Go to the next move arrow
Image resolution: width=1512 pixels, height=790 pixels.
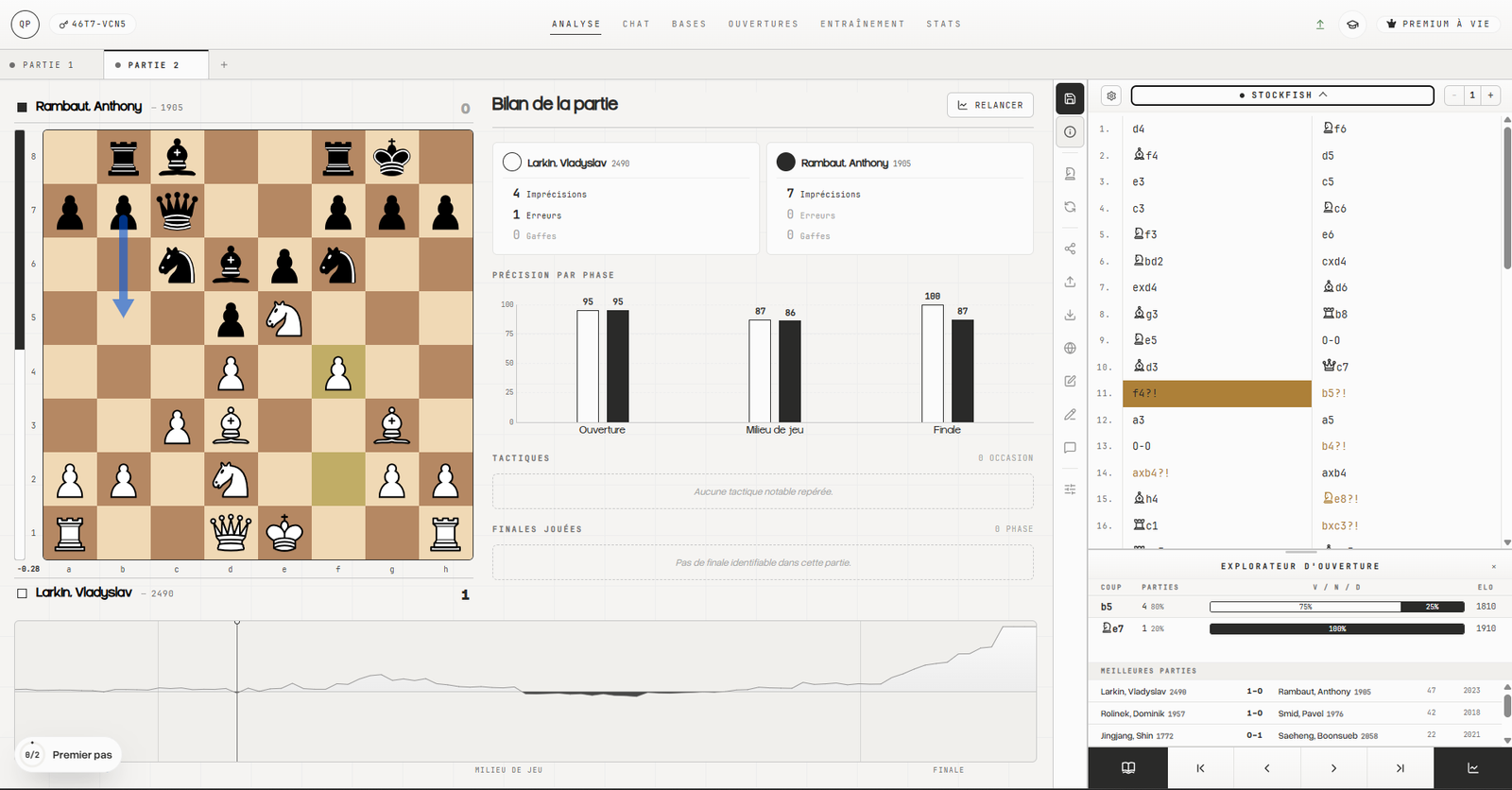point(1333,768)
